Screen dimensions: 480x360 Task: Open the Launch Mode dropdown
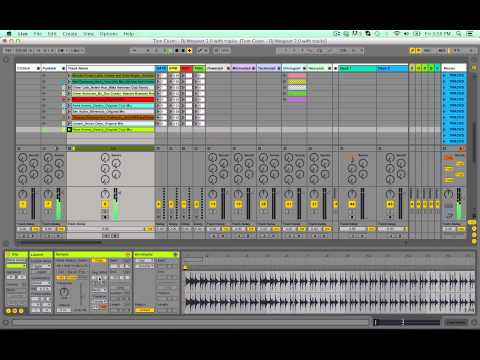pyautogui.click(x=41, y=266)
